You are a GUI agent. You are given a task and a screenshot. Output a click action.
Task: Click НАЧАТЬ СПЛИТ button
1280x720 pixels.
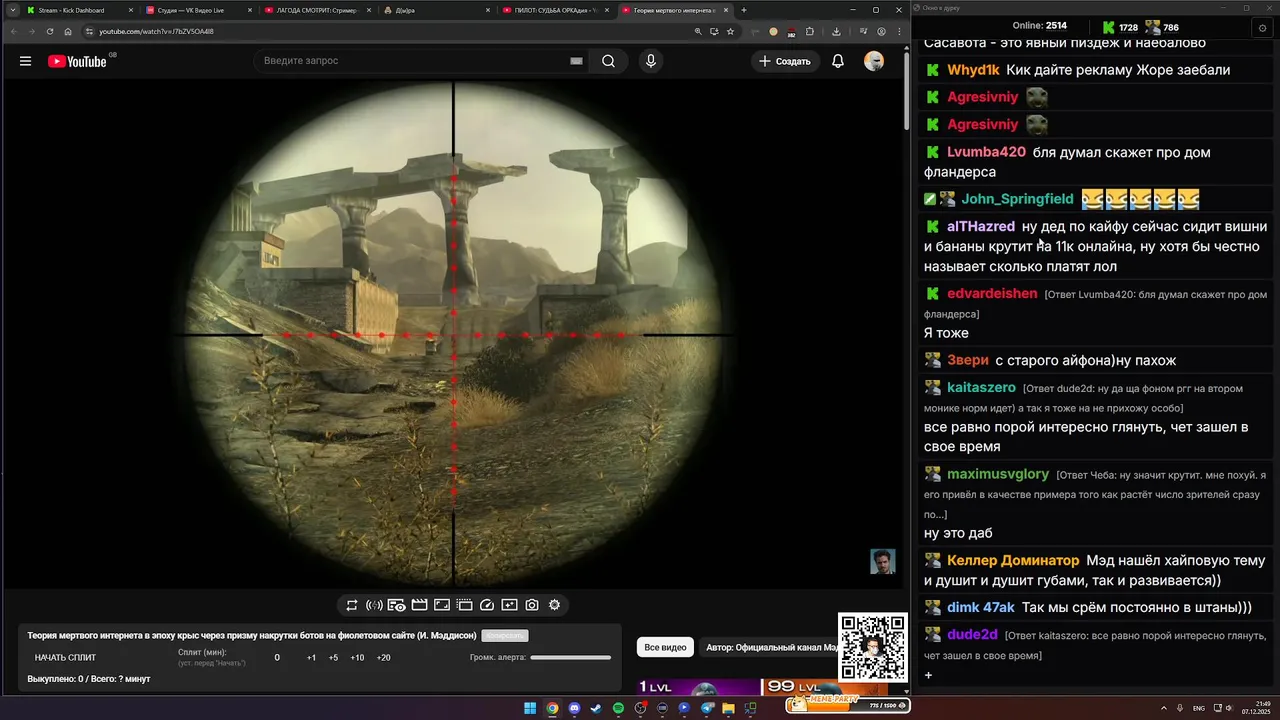[x=65, y=658]
